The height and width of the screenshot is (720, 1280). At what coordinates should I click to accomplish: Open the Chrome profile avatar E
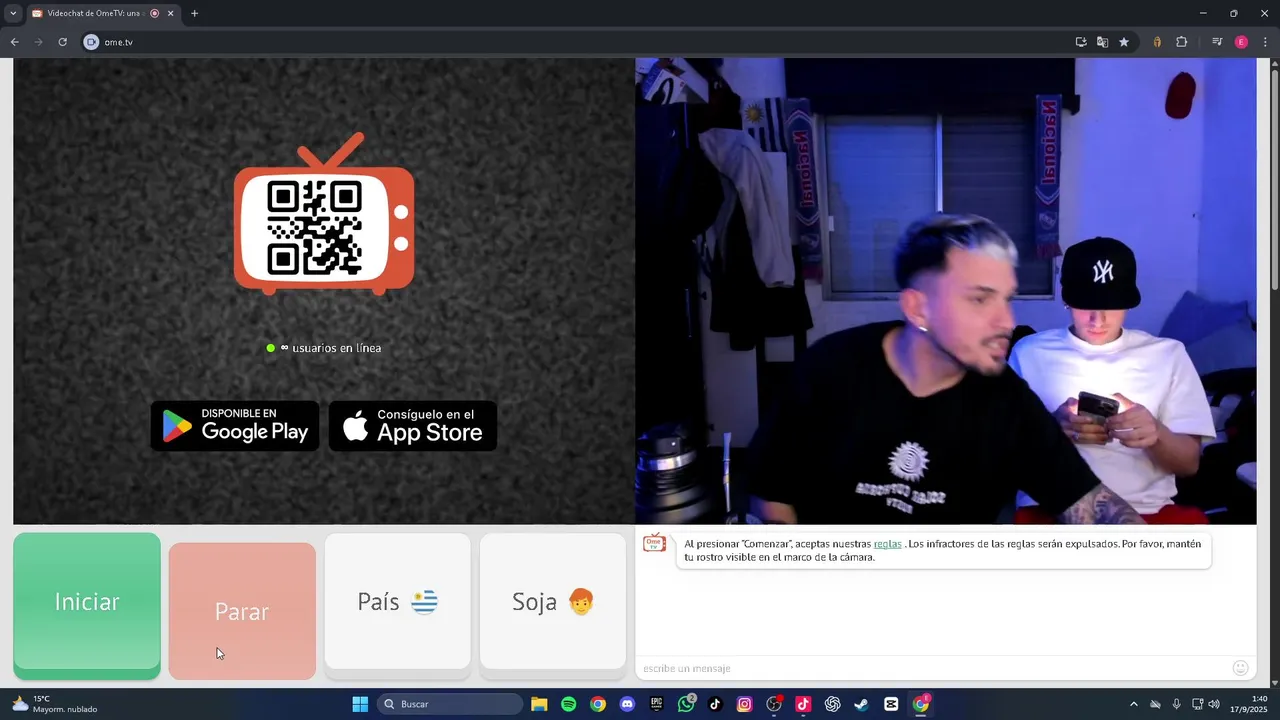1241,42
